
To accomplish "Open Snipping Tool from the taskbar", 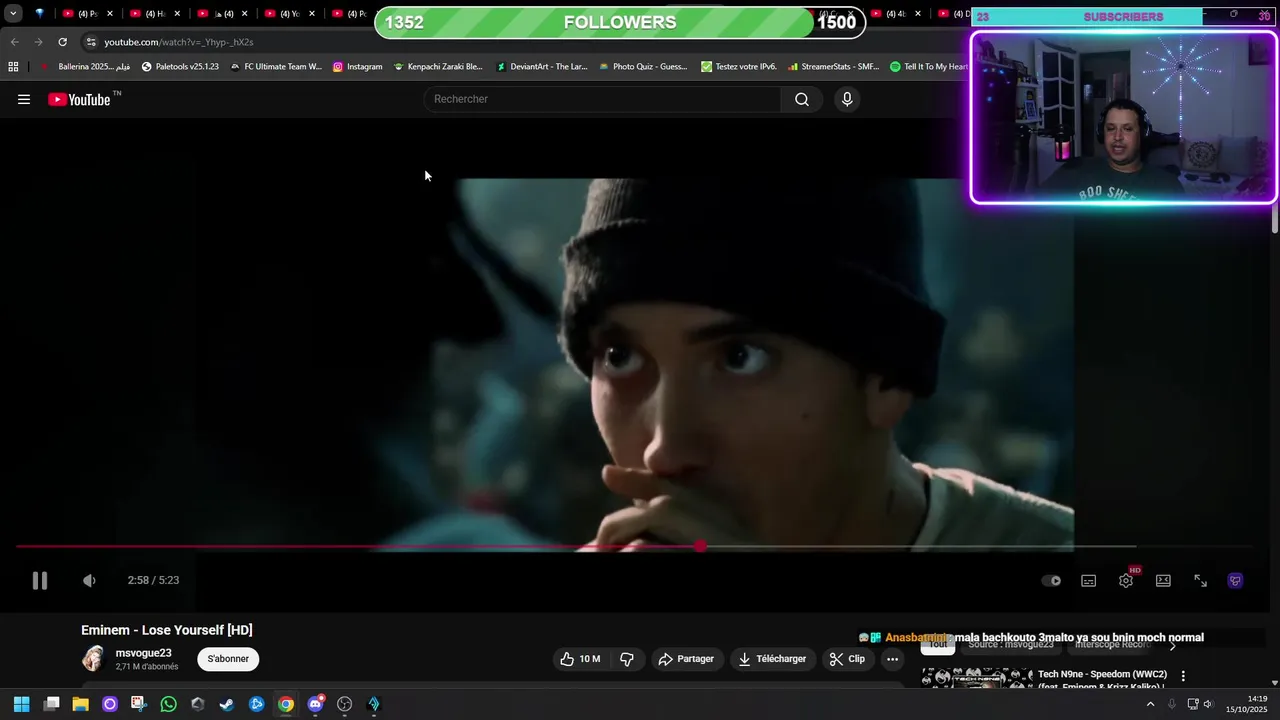I will point(138,704).
